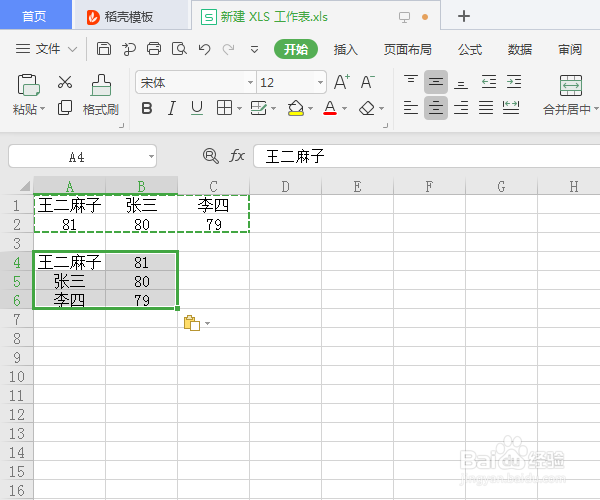Apply yellow fill color bucket
The width and height of the screenshot is (600, 500).
(x=295, y=108)
